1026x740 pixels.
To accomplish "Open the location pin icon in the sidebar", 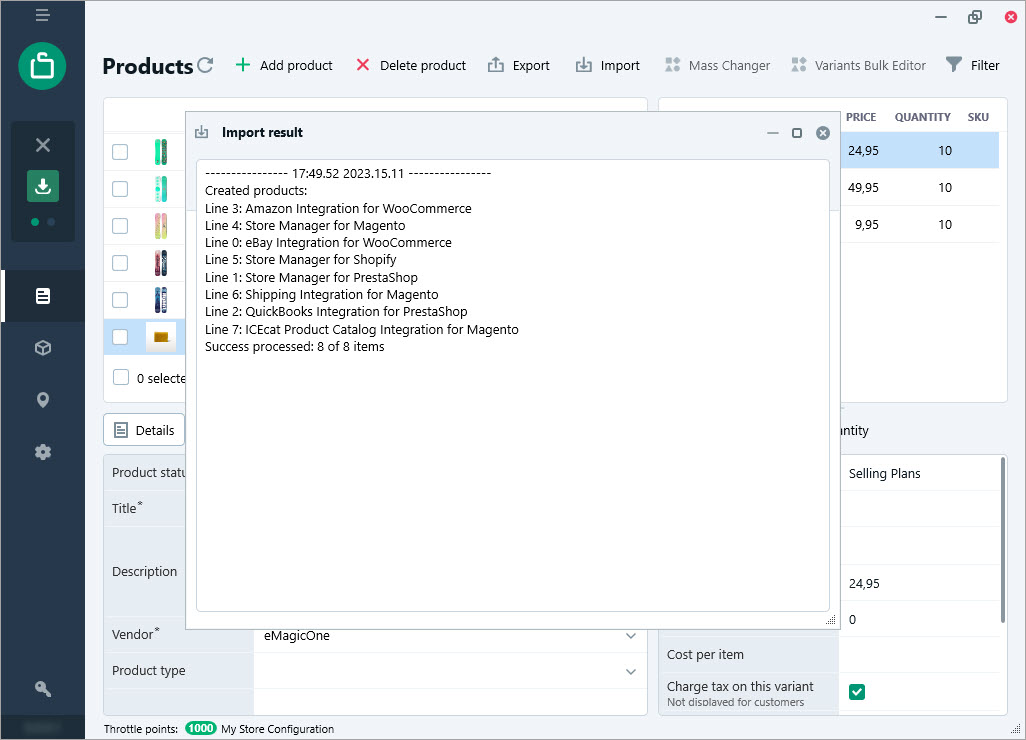I will pyautogui.click(x=43, y=400).
